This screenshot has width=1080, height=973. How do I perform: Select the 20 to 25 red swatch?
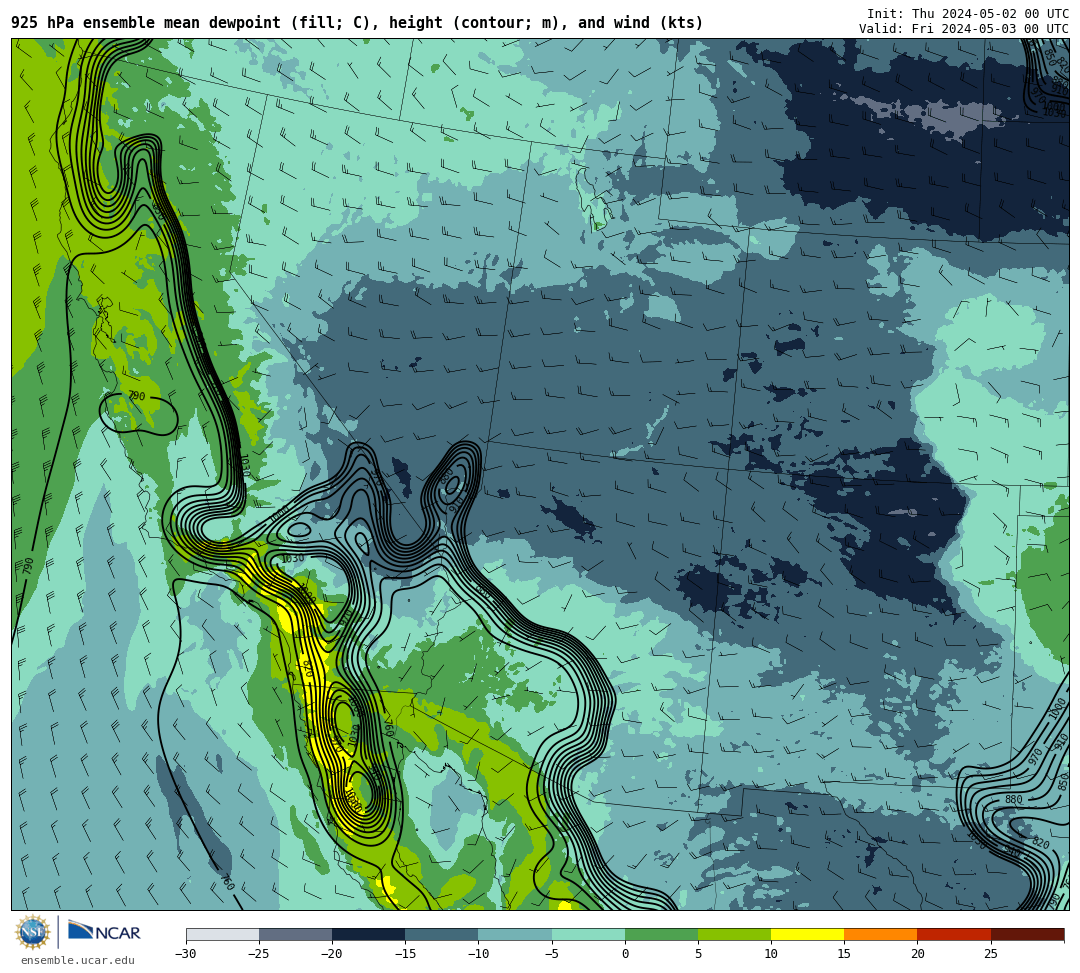click(x=954, y=934)
